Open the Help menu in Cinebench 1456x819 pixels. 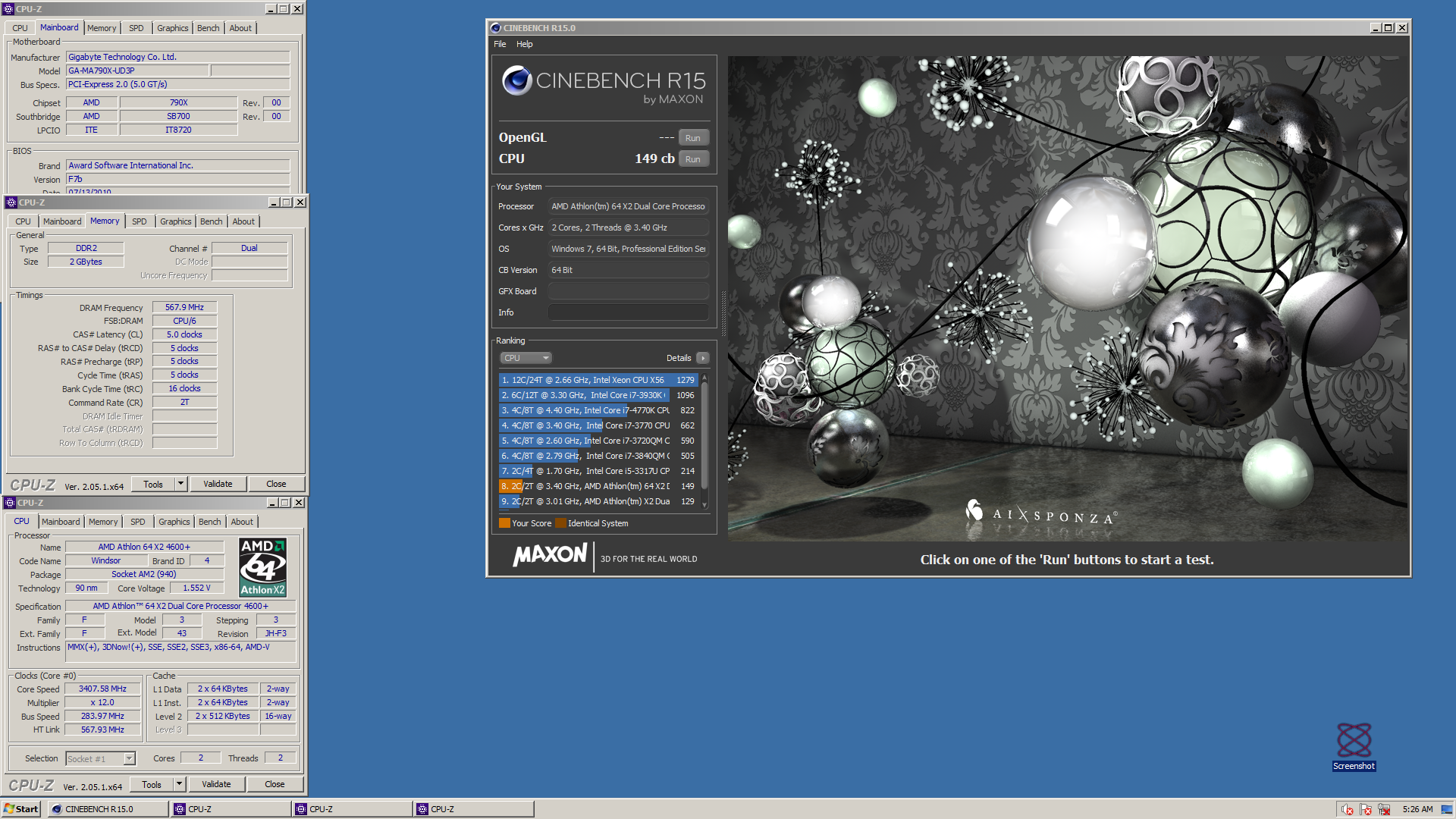[x=524, y=44]
